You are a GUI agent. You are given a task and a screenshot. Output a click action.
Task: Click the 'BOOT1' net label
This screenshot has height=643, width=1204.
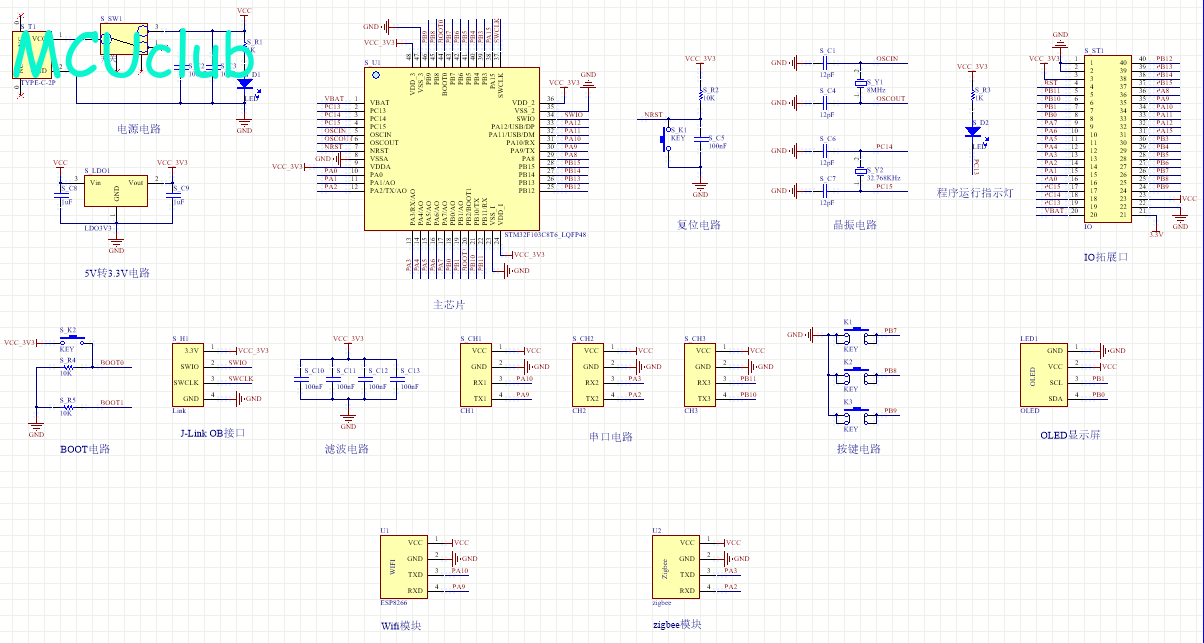[112, 403]
